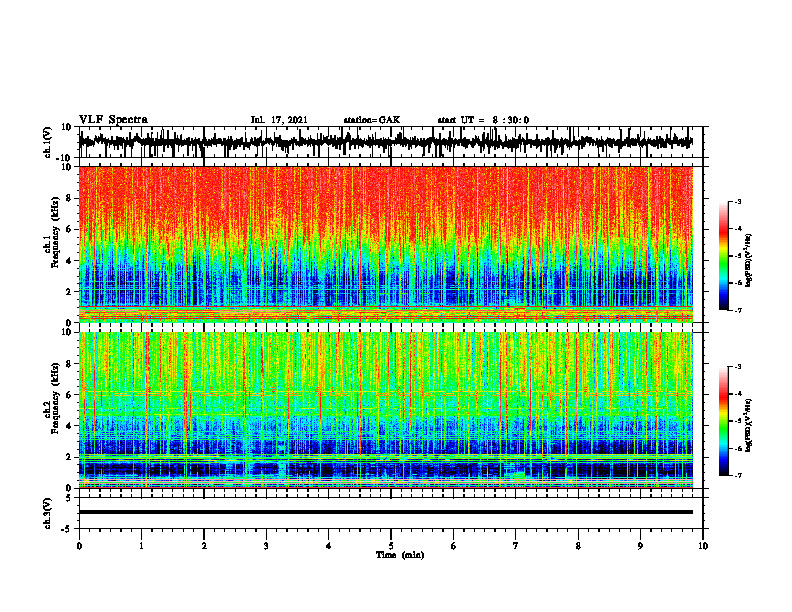The height and width of the screenshot is (612, 792).
Task: Click time axis tick label "2"
Action: click(204, 546)
